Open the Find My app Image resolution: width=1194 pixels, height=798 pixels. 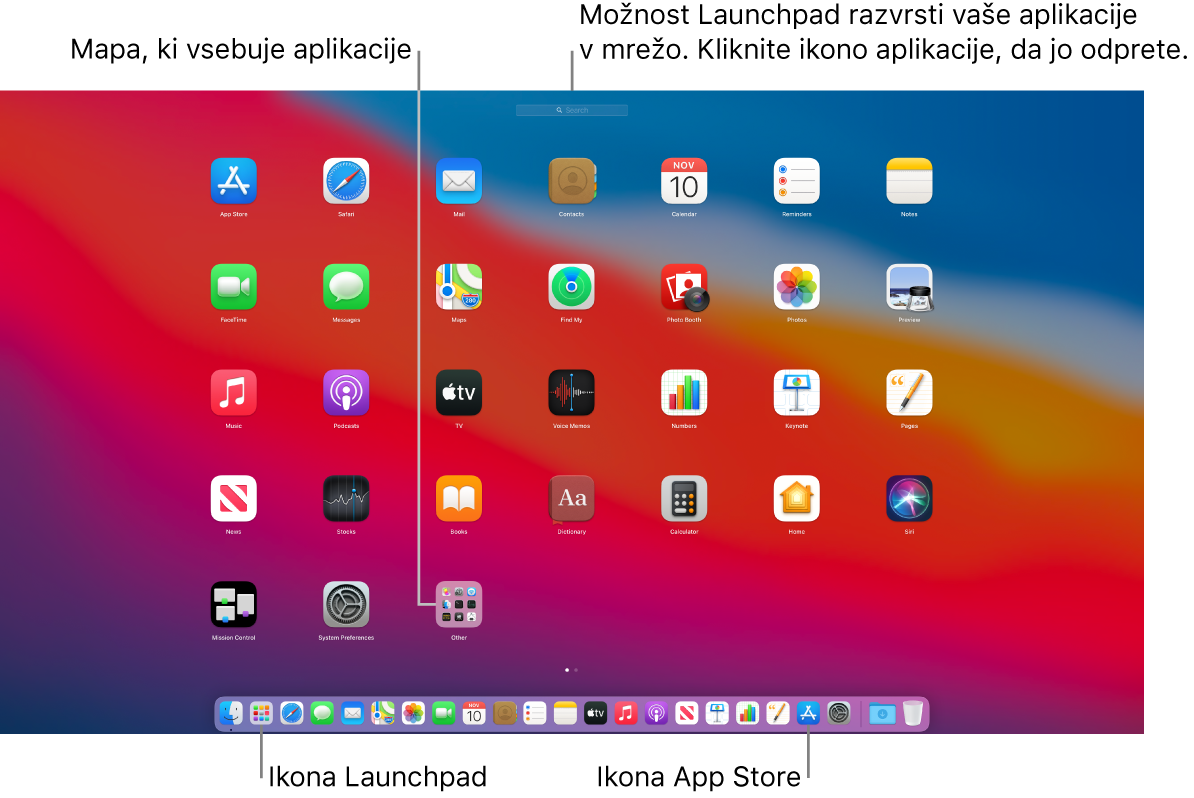tap(571, 287)
